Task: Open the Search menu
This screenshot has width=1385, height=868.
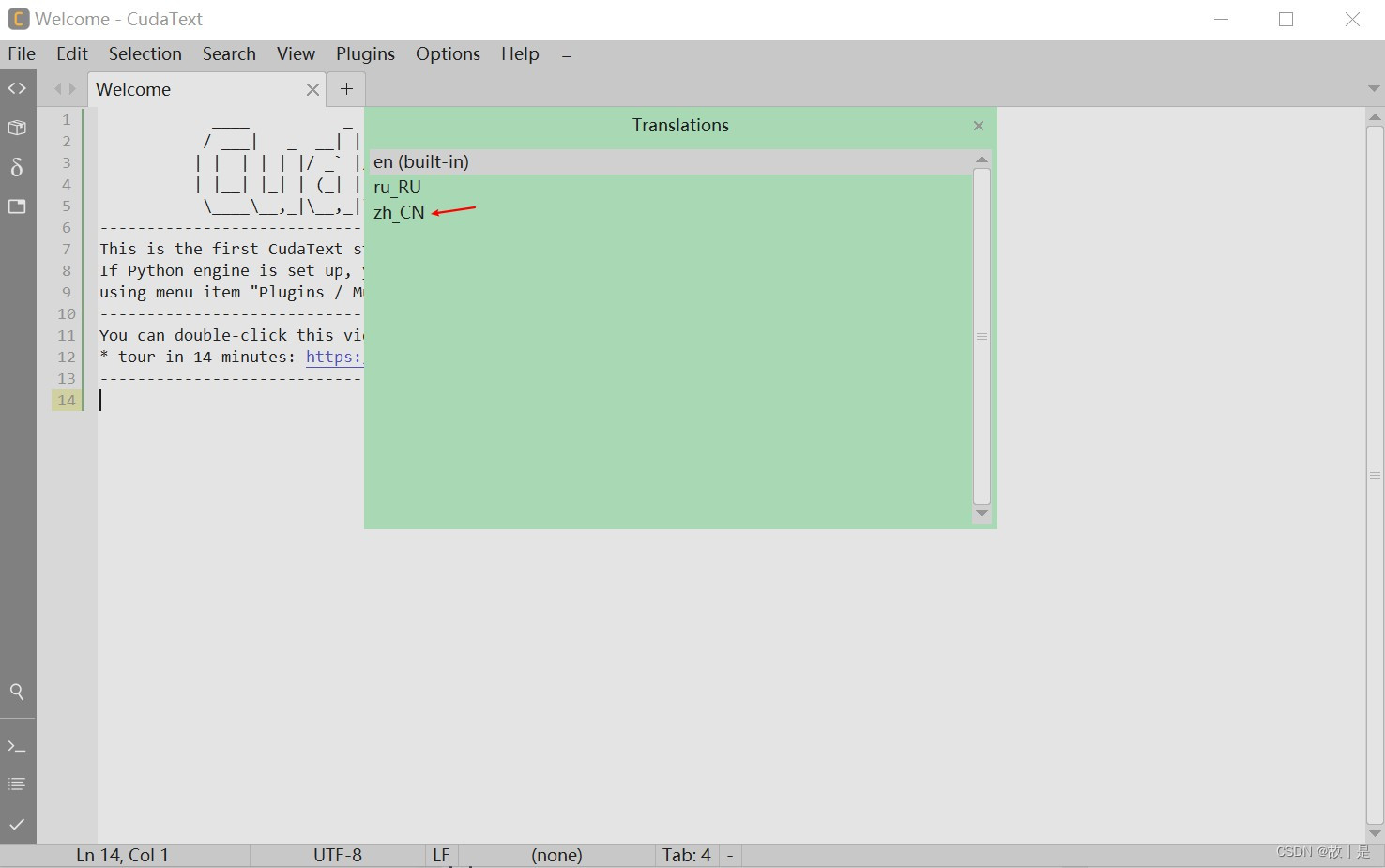Action: 229,54
